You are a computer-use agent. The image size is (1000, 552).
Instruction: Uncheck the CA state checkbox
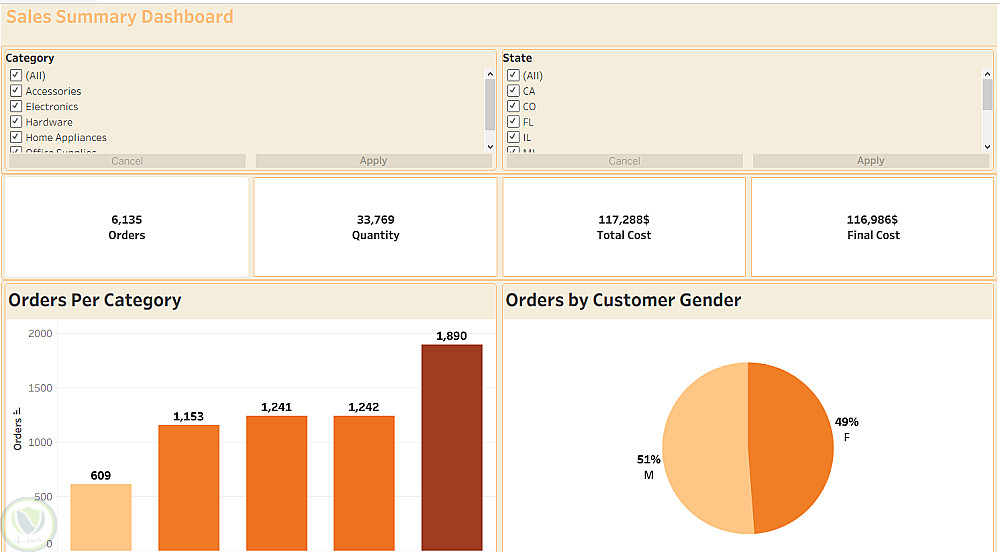pyautogui.click(x=513, y=91)
